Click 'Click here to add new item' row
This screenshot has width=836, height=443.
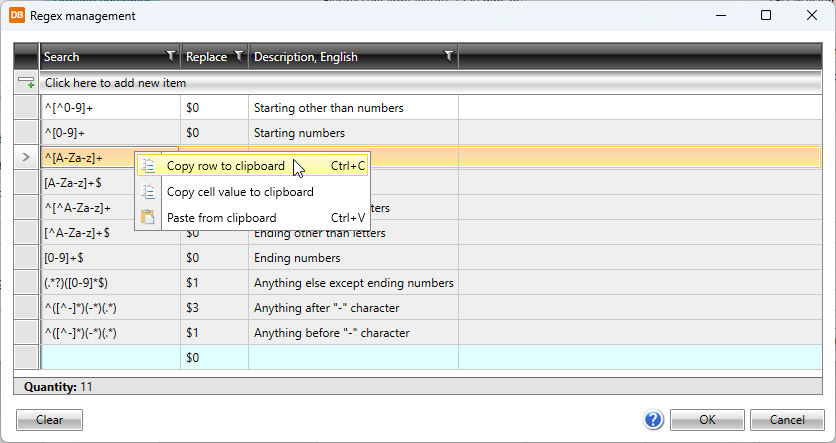pos(115,83)
